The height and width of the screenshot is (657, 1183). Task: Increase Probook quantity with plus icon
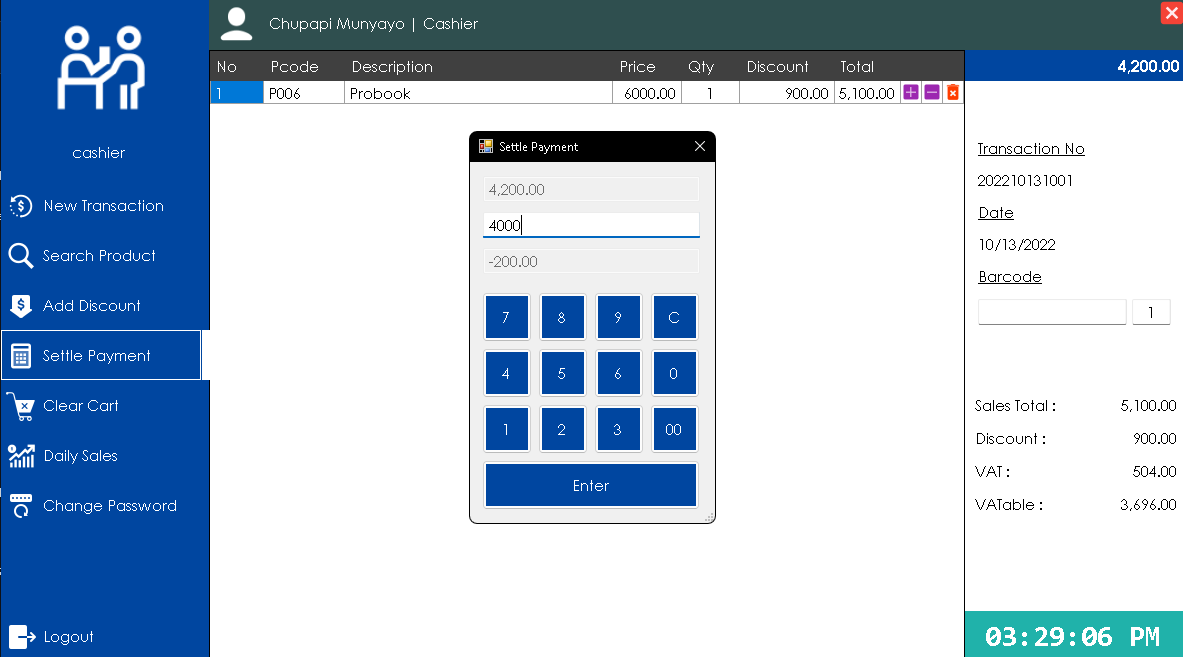tap(911, 93)
